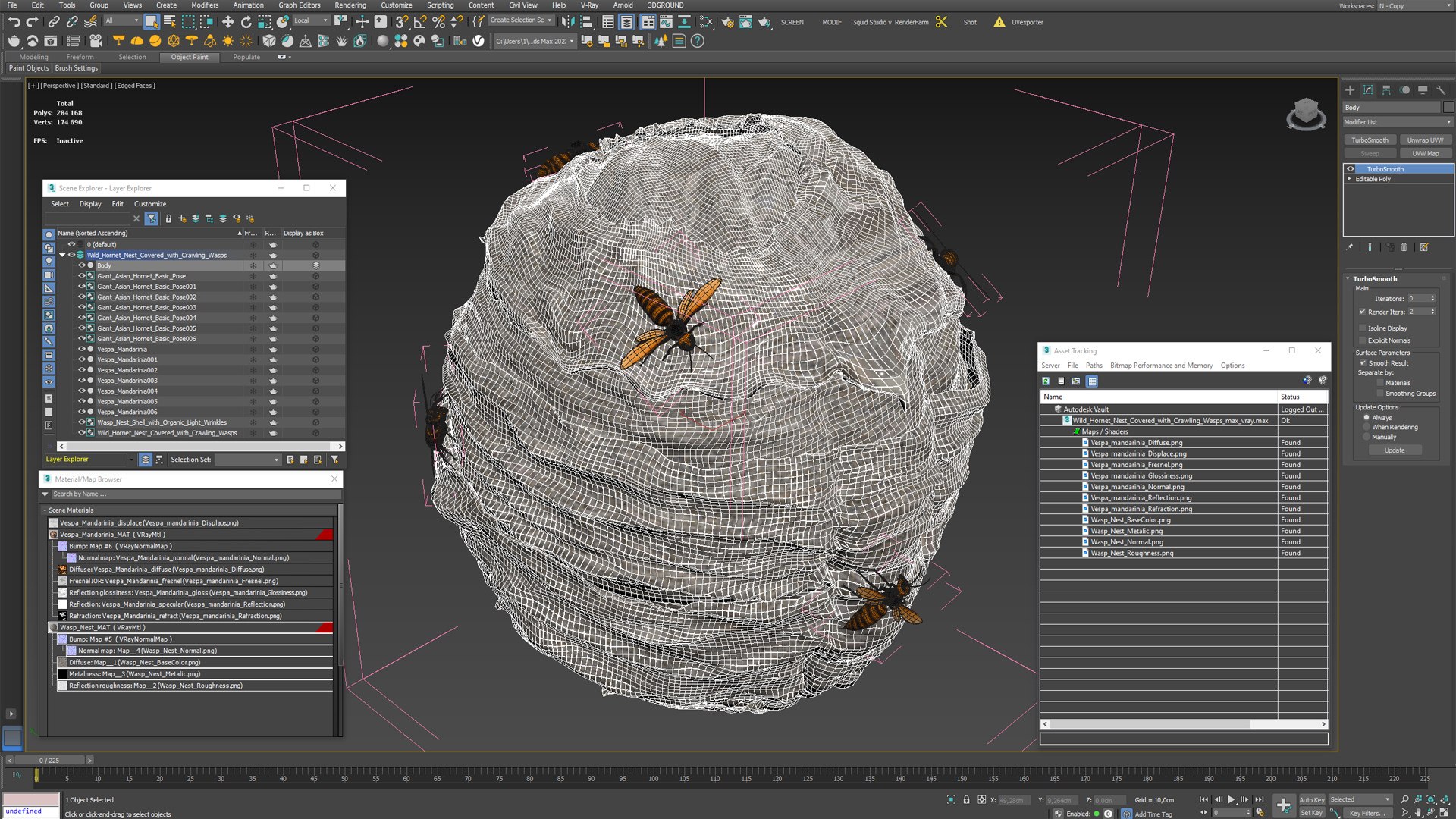Toggle TurboSmooth modifier eye visibility
1456x819 pixels.
(1351, 169)
